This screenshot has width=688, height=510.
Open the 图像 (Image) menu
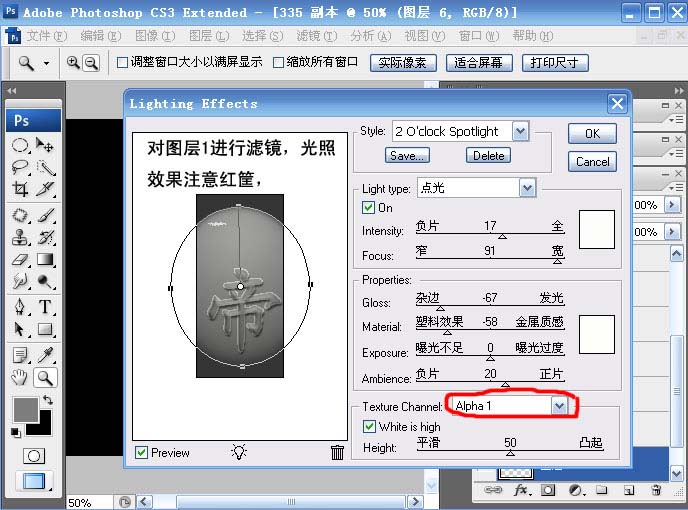pos(155,36)
